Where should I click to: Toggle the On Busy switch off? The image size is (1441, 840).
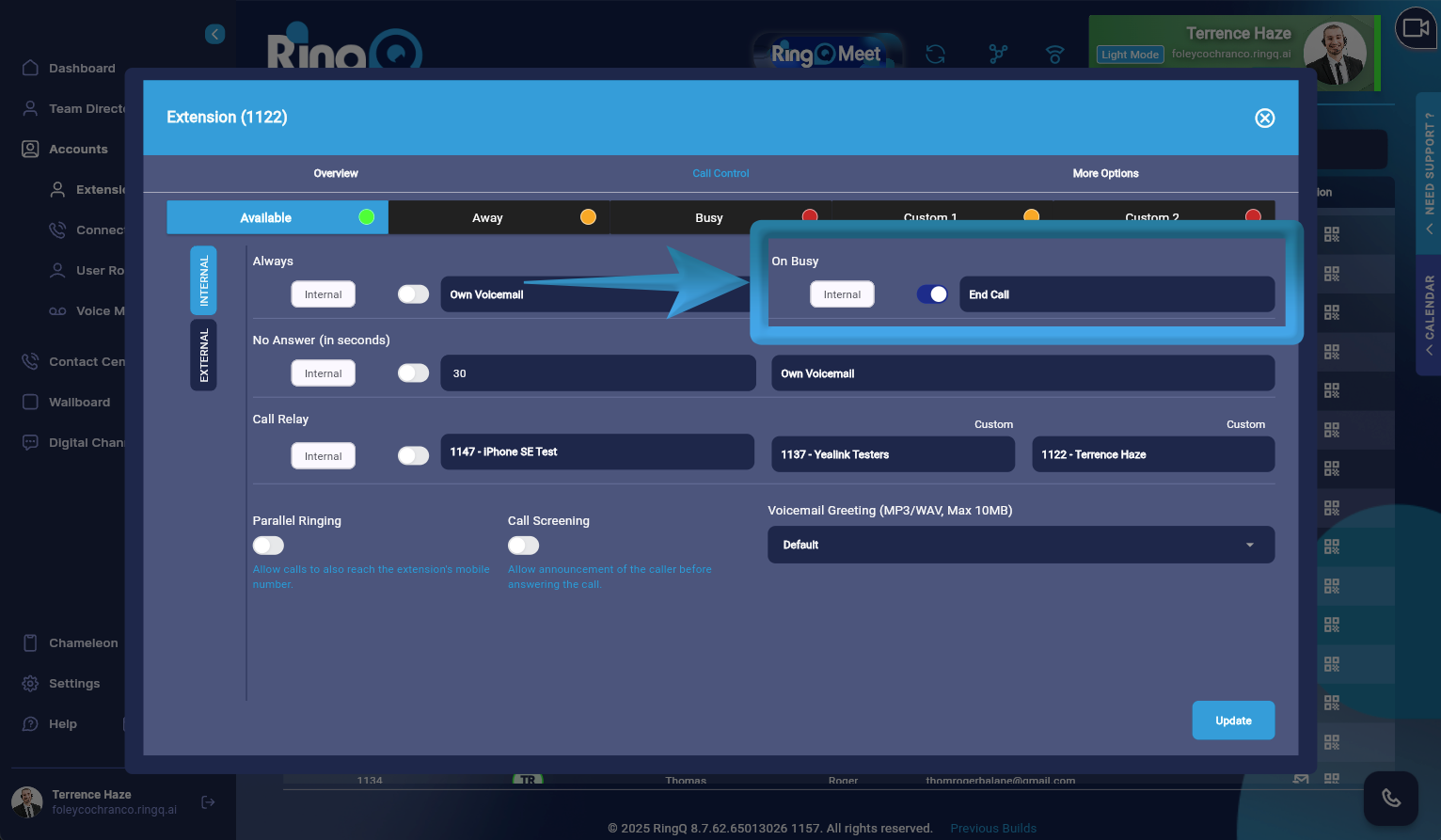(x=932, y=294)
